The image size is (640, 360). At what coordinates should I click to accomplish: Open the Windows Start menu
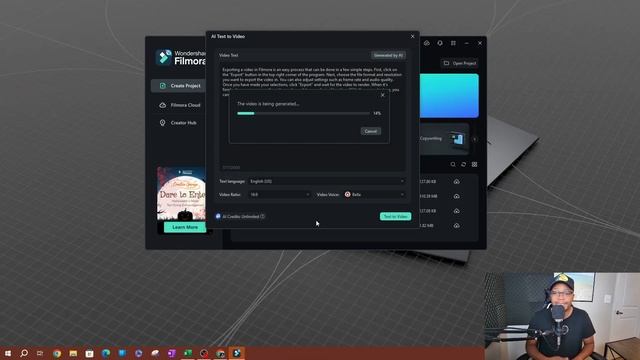pos(8,353)
